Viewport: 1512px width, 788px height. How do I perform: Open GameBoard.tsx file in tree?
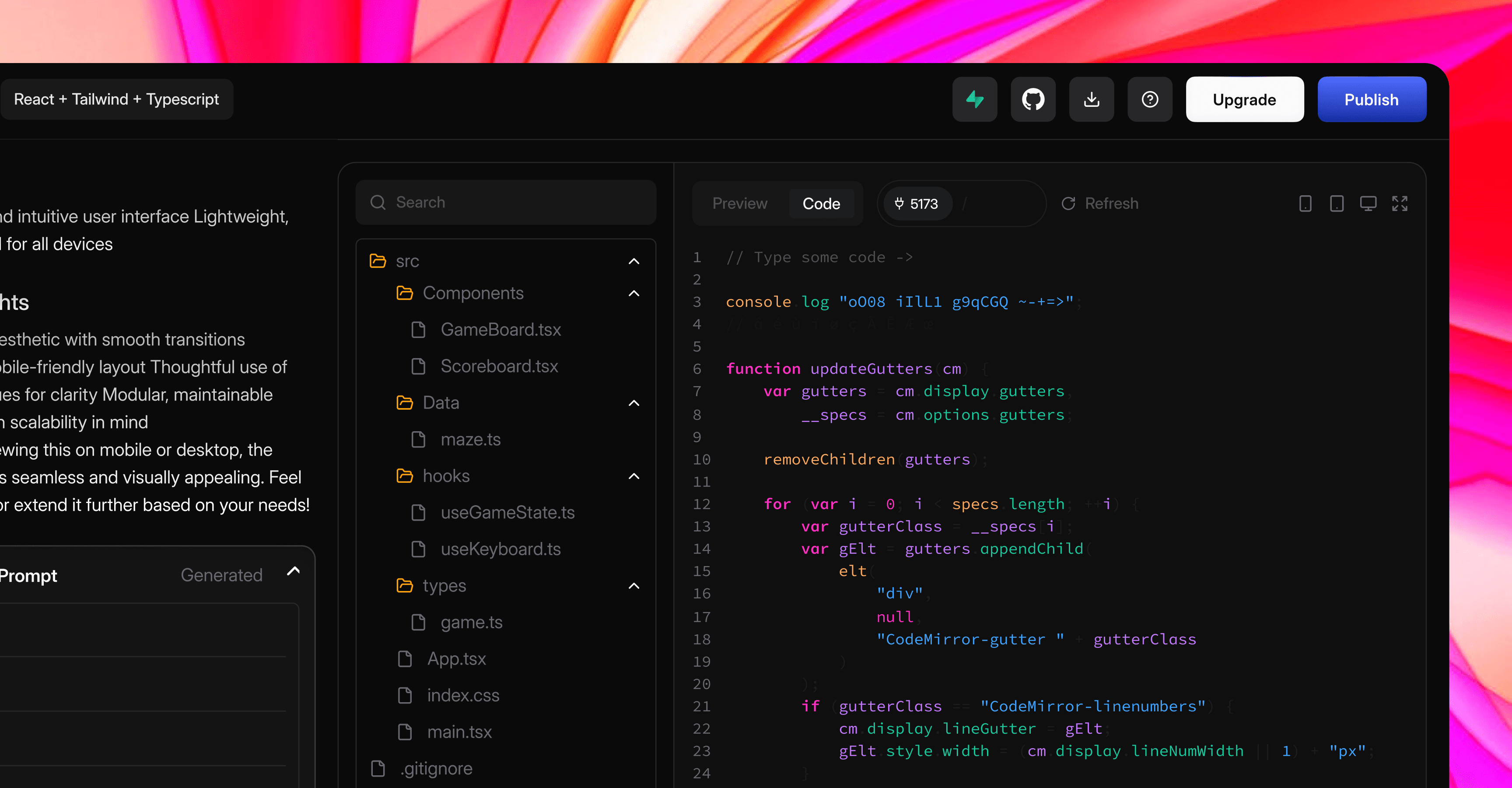[x=500, y=330]
